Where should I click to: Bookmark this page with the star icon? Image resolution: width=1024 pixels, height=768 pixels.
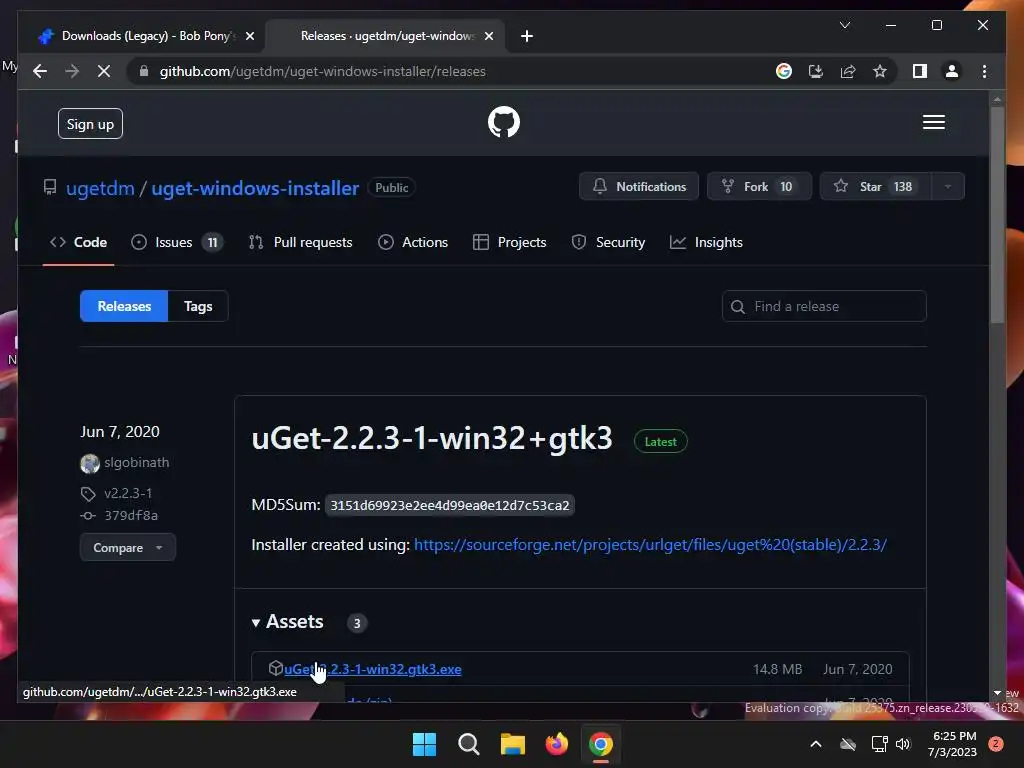(880, 71)
